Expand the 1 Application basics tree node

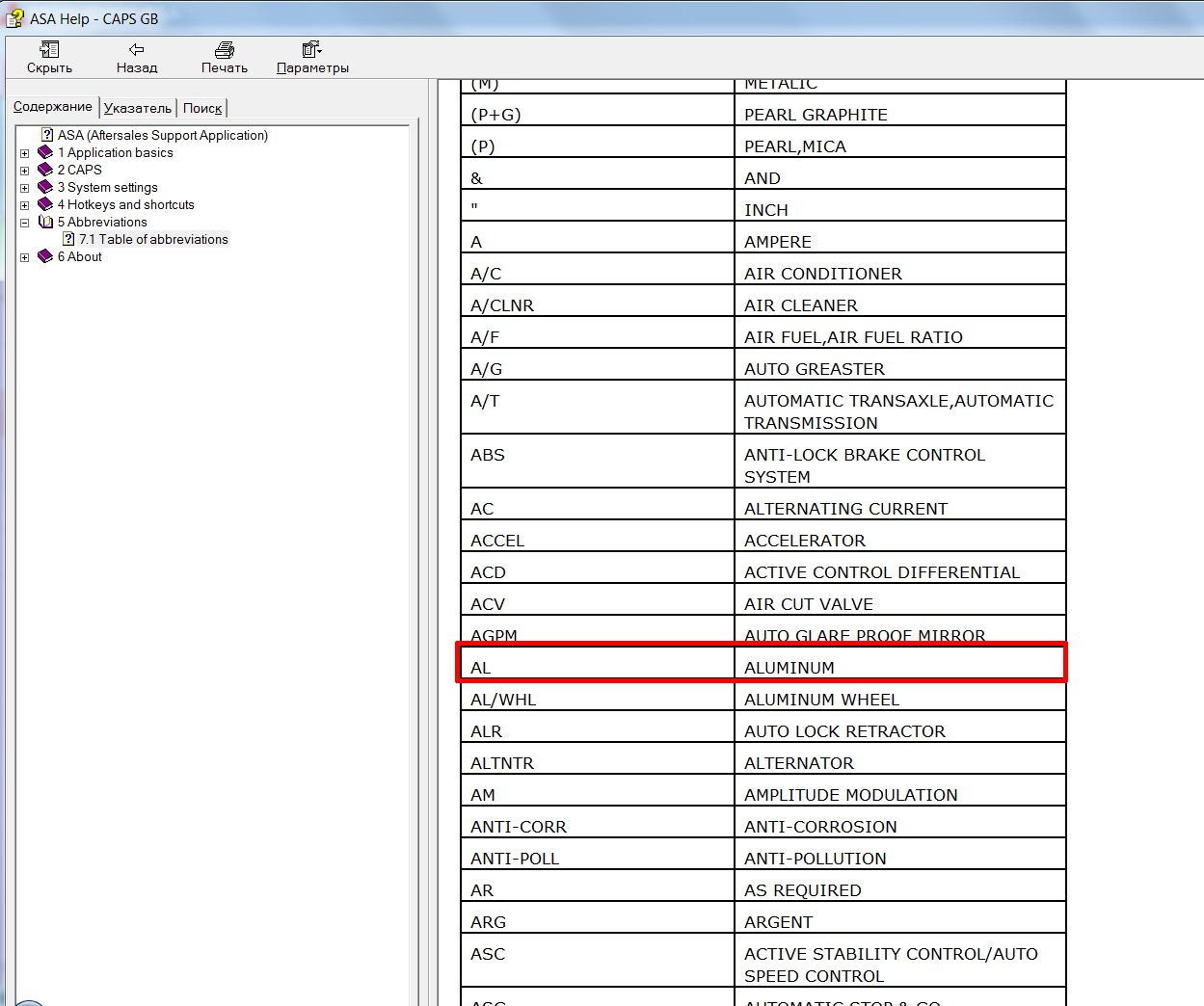[25, 153]
